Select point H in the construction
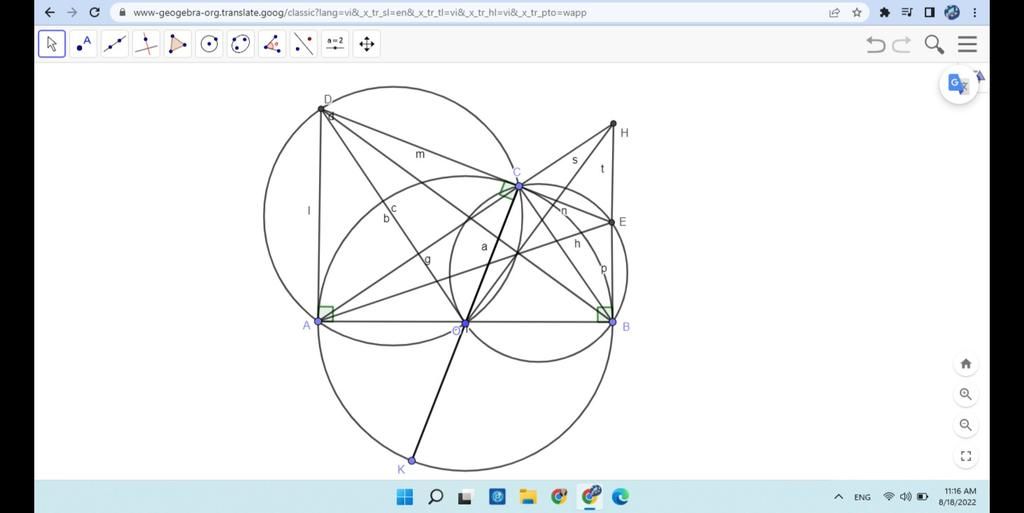The image size is (1024, 513). coord(613,123)
